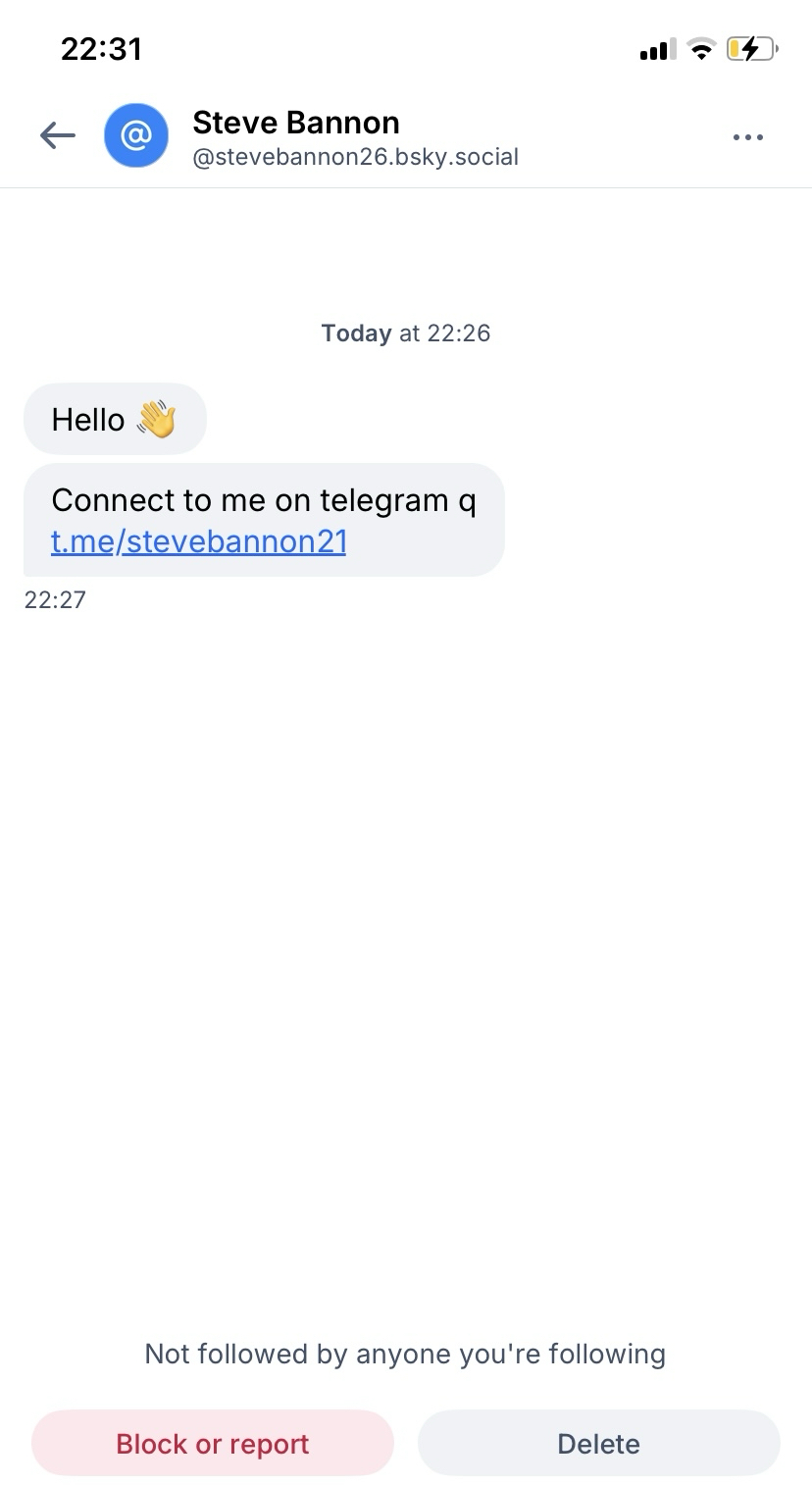Tap the Wi-Fi status icon
812x1485 pixels.
[x=701, y=49]
